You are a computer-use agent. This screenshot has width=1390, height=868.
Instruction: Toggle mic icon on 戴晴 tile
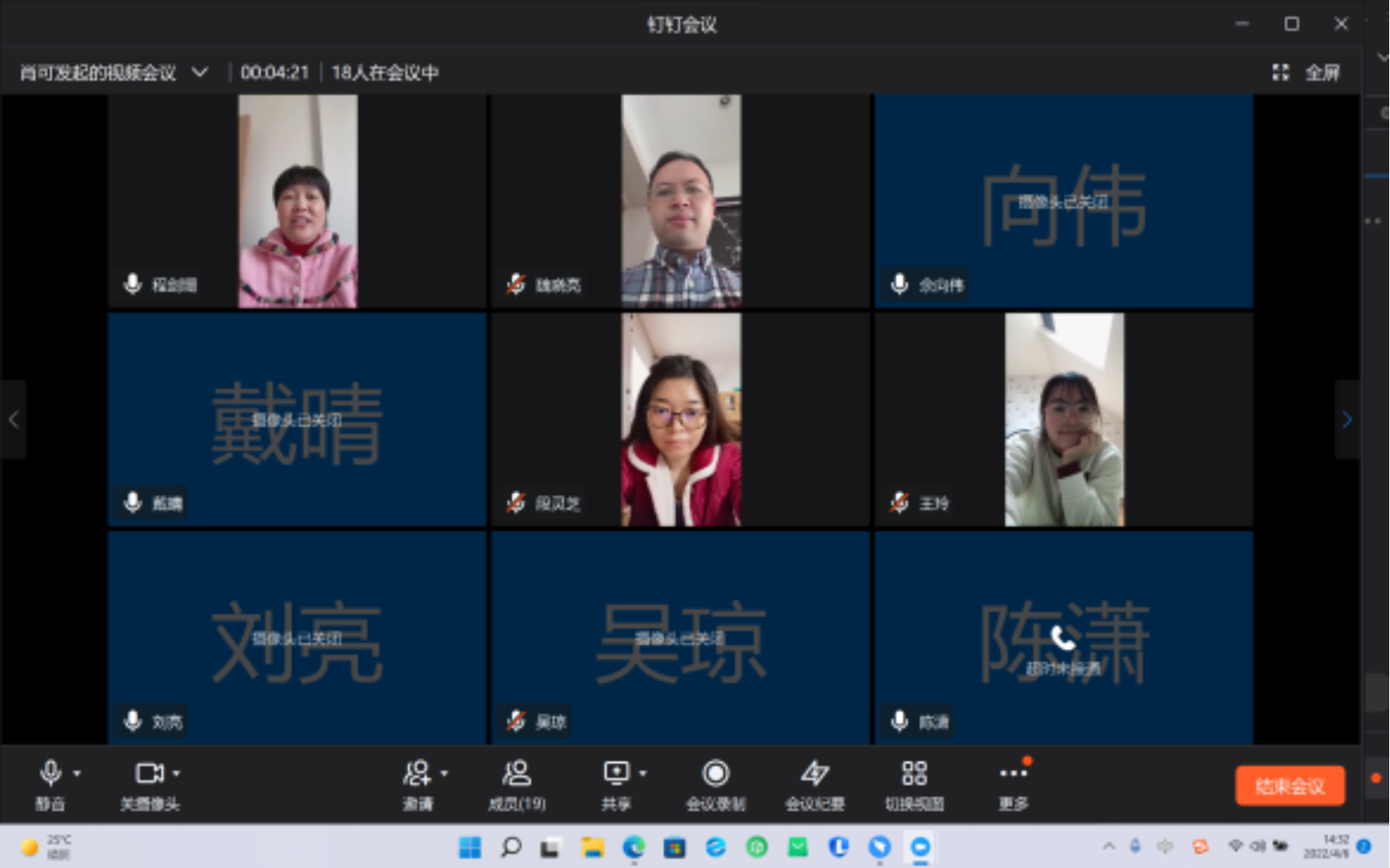coord(133,502)
